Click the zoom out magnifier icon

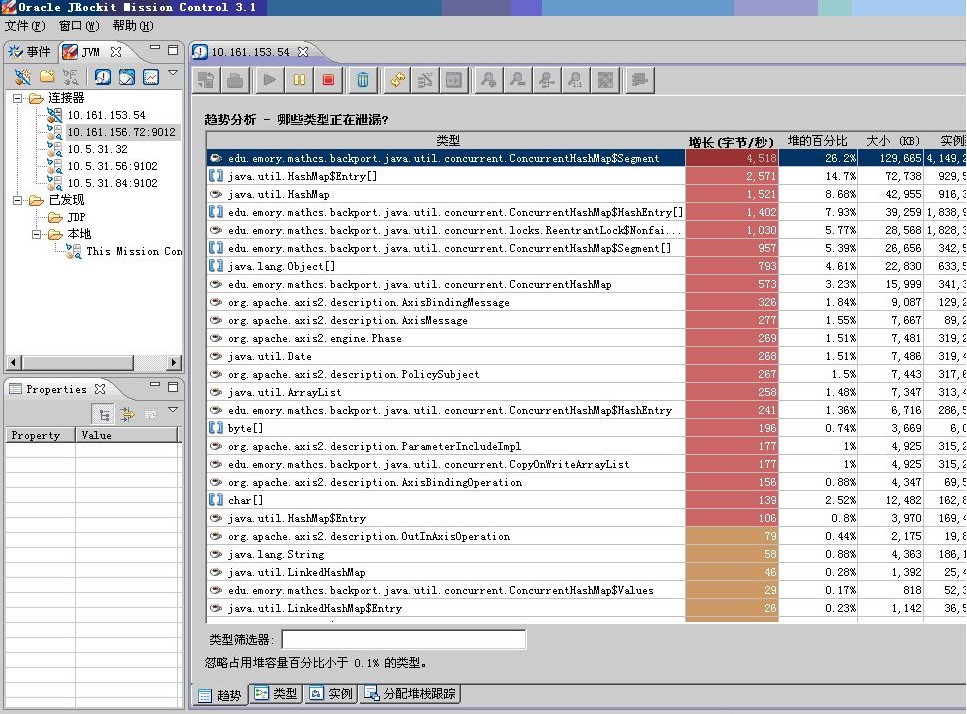click(x=517, y=80)
